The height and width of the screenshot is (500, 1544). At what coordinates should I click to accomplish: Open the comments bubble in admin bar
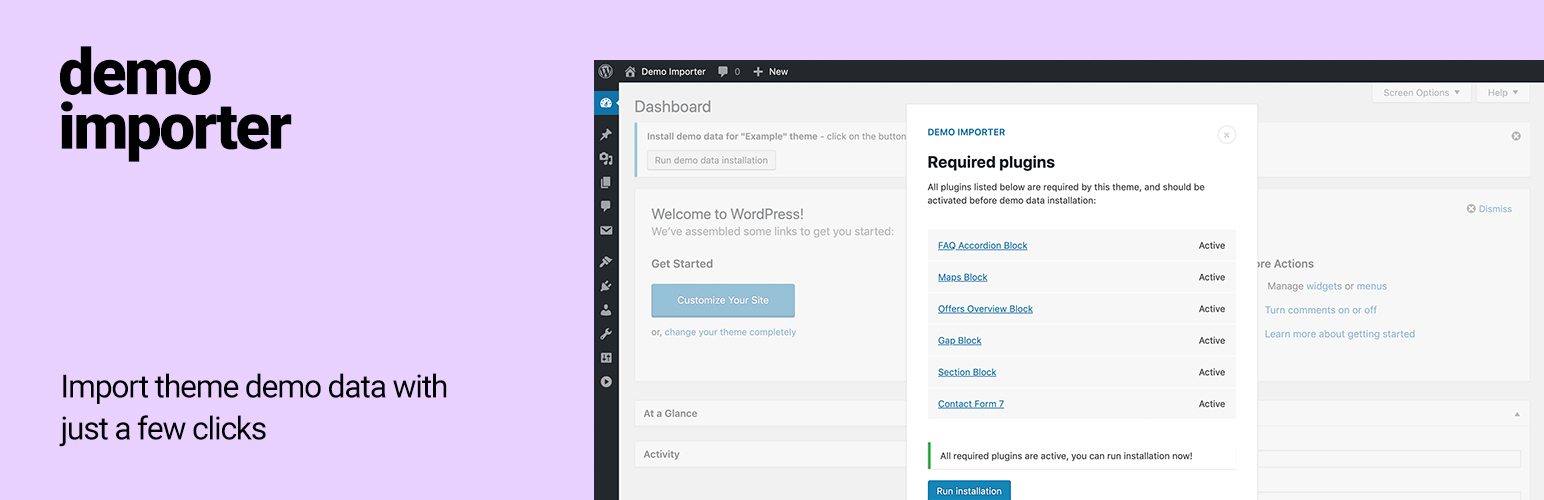pos(723,72)
